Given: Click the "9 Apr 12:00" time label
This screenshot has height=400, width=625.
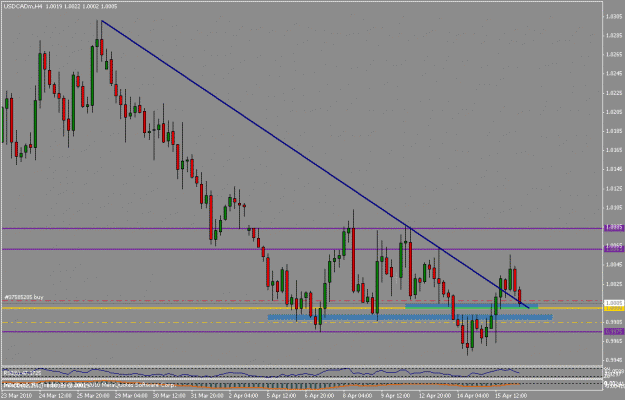Looking at the screenshot, I should [397, 396].
